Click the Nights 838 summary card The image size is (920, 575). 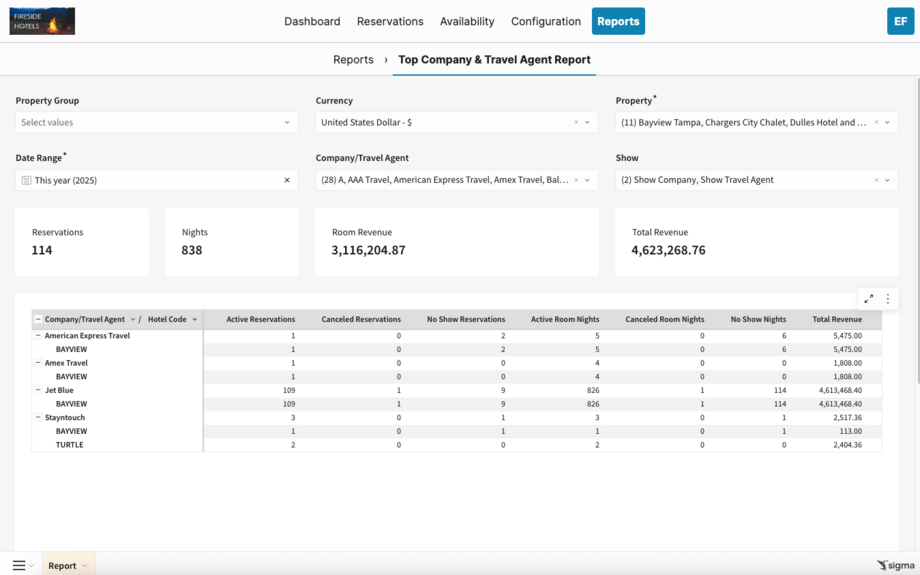(232, 242)
